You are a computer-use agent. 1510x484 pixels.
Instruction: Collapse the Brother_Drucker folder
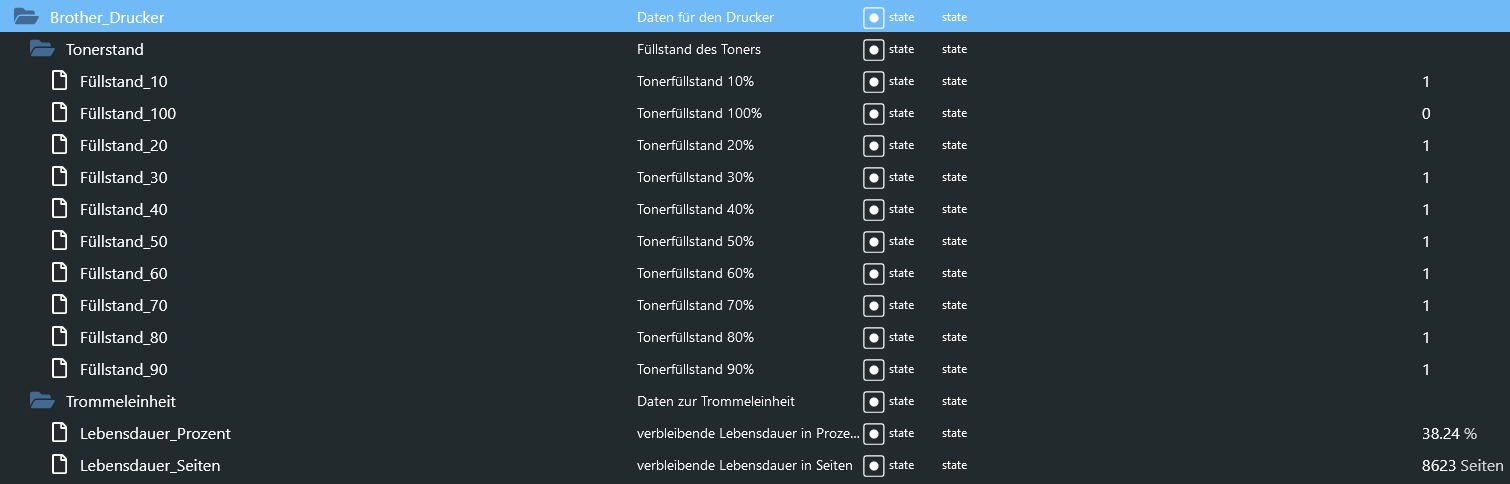pos(26,17)
